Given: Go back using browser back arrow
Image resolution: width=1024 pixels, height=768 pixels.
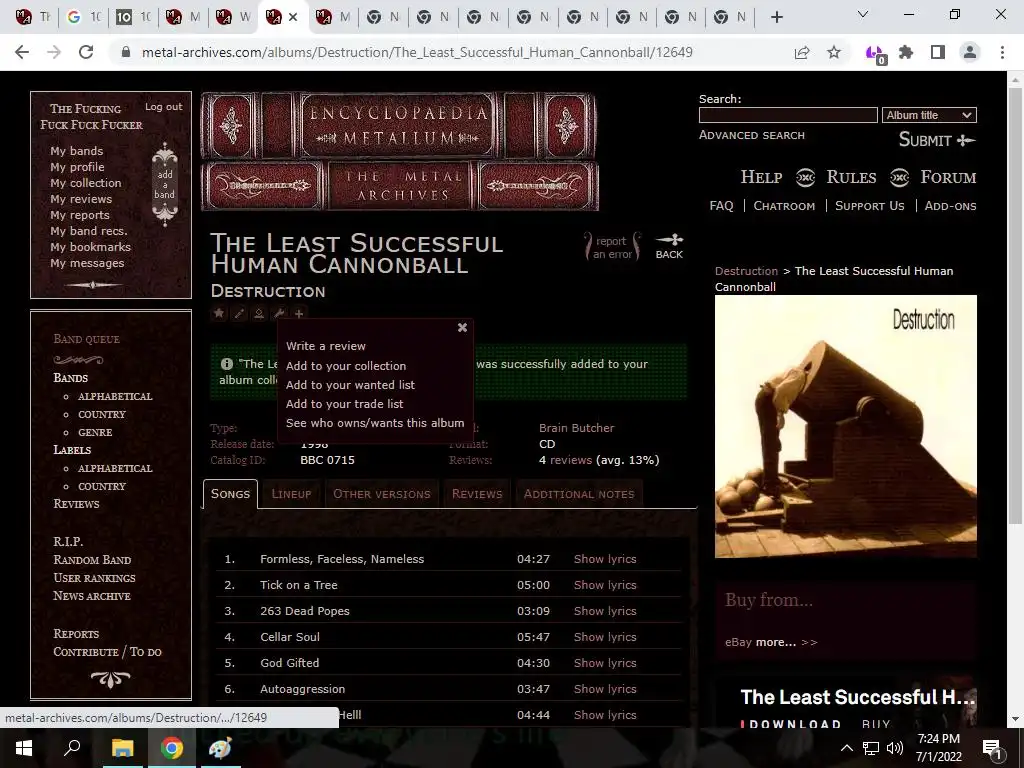Looking at the screenshot, I should pyautogui.click(x=22, y=52).
